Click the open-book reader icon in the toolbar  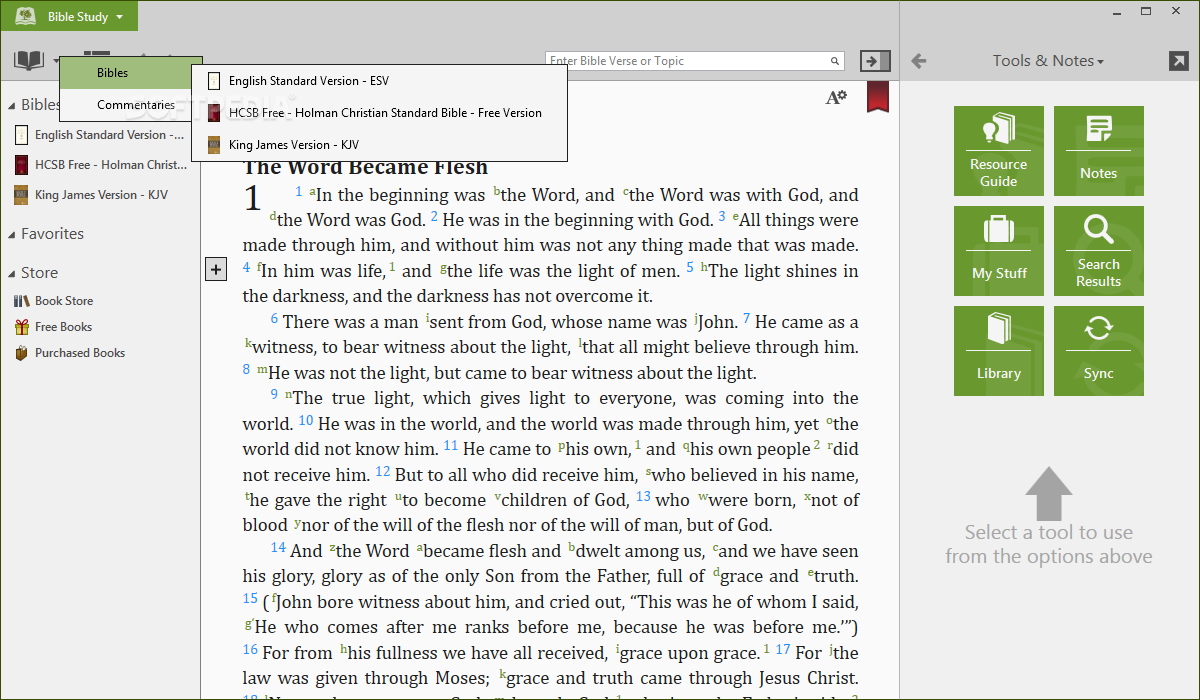(29, 61)
